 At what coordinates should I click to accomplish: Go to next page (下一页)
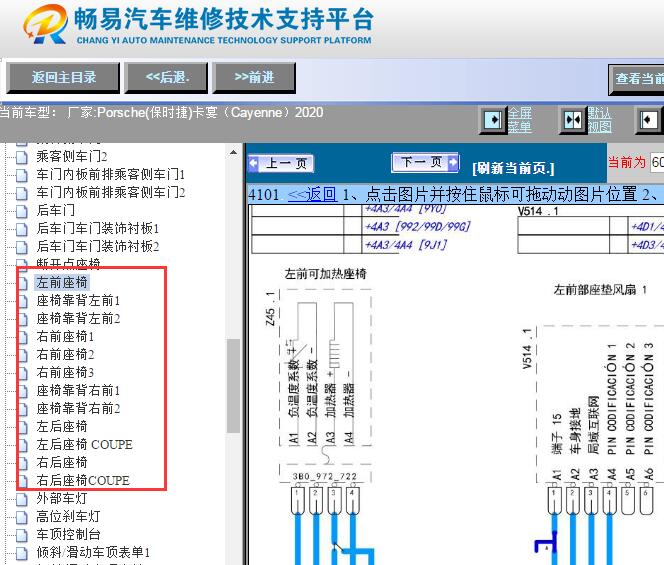(x=425, y=162)
